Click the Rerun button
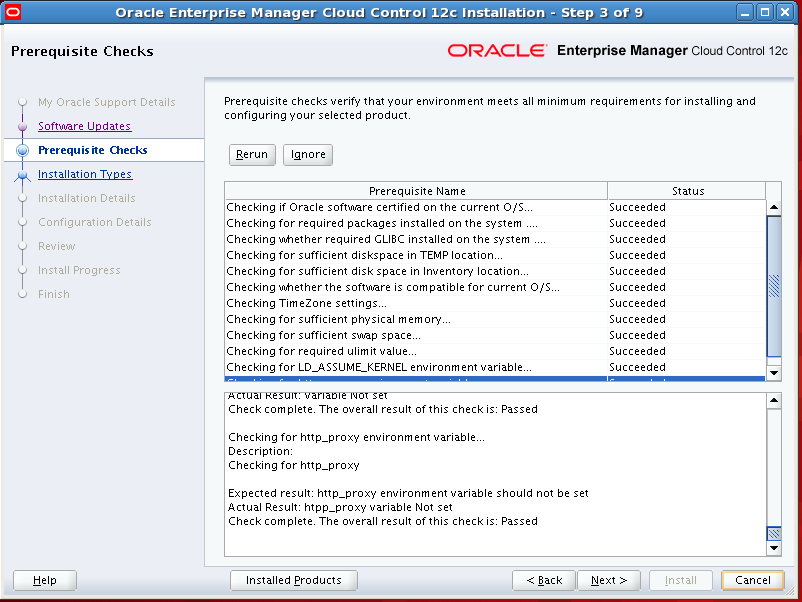Image resolution: width=802 pixels, height=602 pixels. (252, 154)
